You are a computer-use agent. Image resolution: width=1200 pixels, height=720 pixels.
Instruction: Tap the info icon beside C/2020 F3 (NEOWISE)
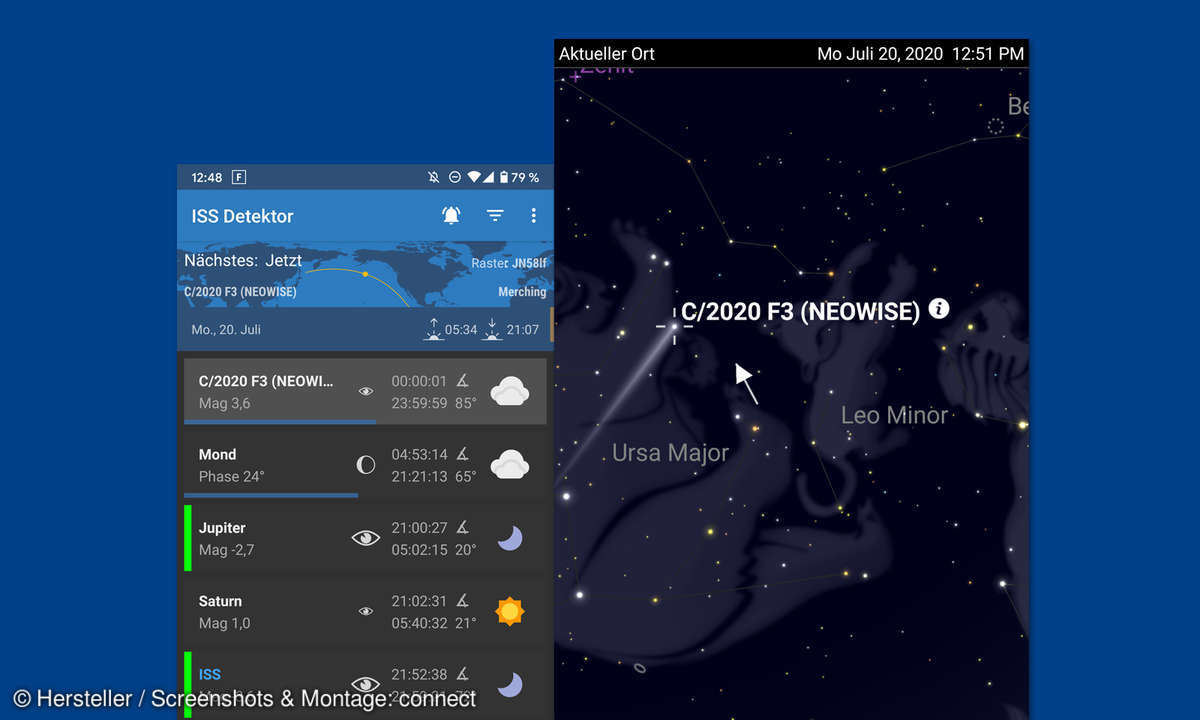click(x=938, y=308)
